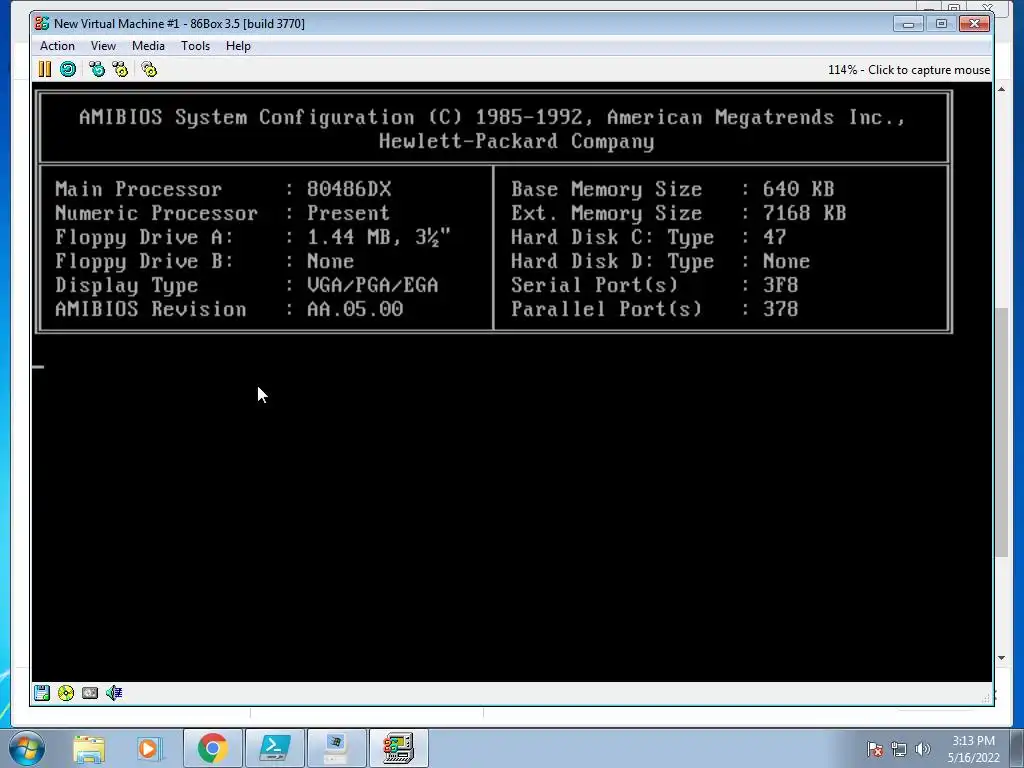Click 'Hewlett-Packard Company' header text
The width and height of the screenshot is (1024, 768).
coord(516,141)
